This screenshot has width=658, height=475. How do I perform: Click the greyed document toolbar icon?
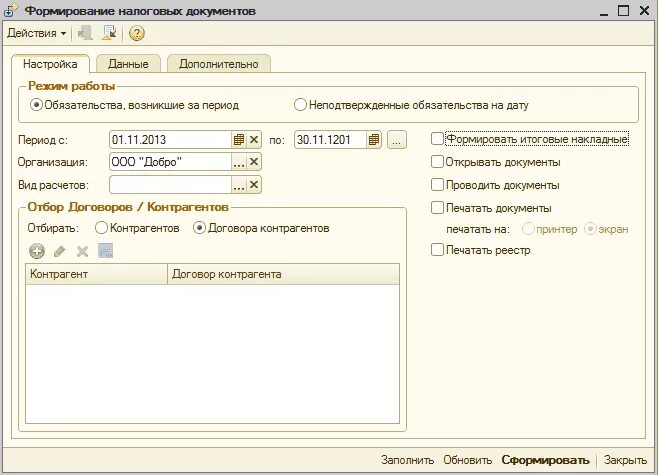(x=85, y=33)
